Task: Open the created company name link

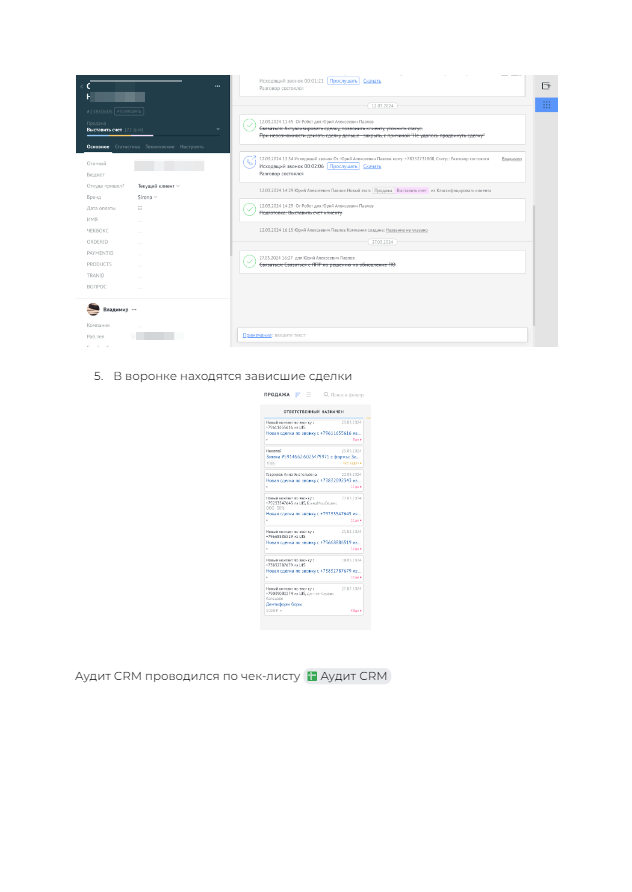Action: tap(407, 230)
